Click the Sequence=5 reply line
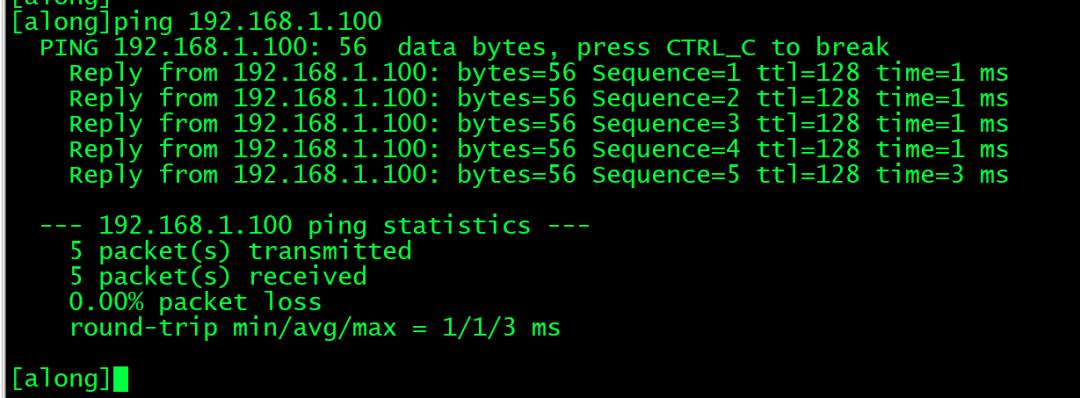The width and height of the screenshot is (1080, 398). click(x=539, y=175)
